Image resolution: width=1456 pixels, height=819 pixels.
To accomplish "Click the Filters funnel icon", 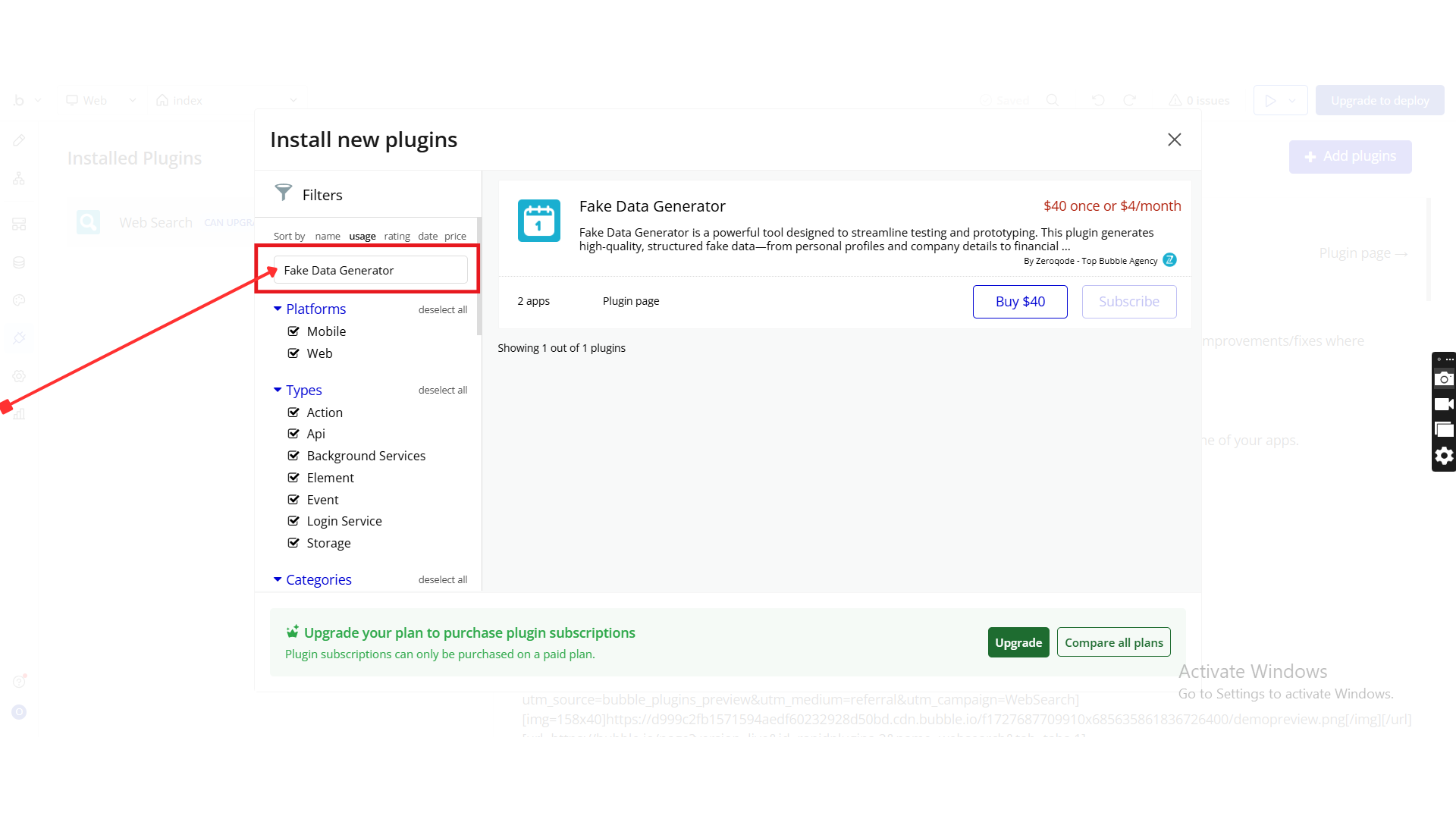I will click(x=283, y=193).
